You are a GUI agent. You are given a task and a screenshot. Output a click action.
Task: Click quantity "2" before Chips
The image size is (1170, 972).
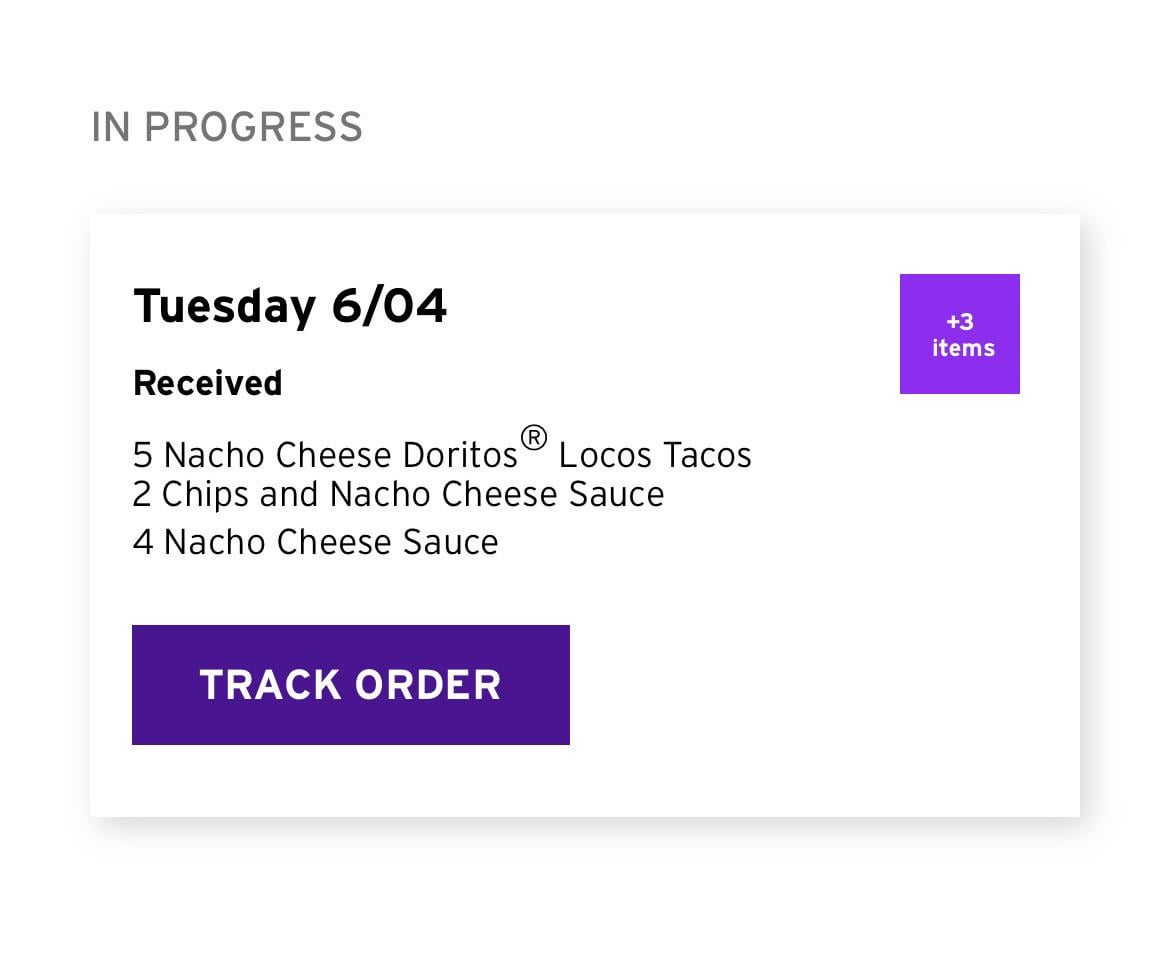click(x=142, y=494)
